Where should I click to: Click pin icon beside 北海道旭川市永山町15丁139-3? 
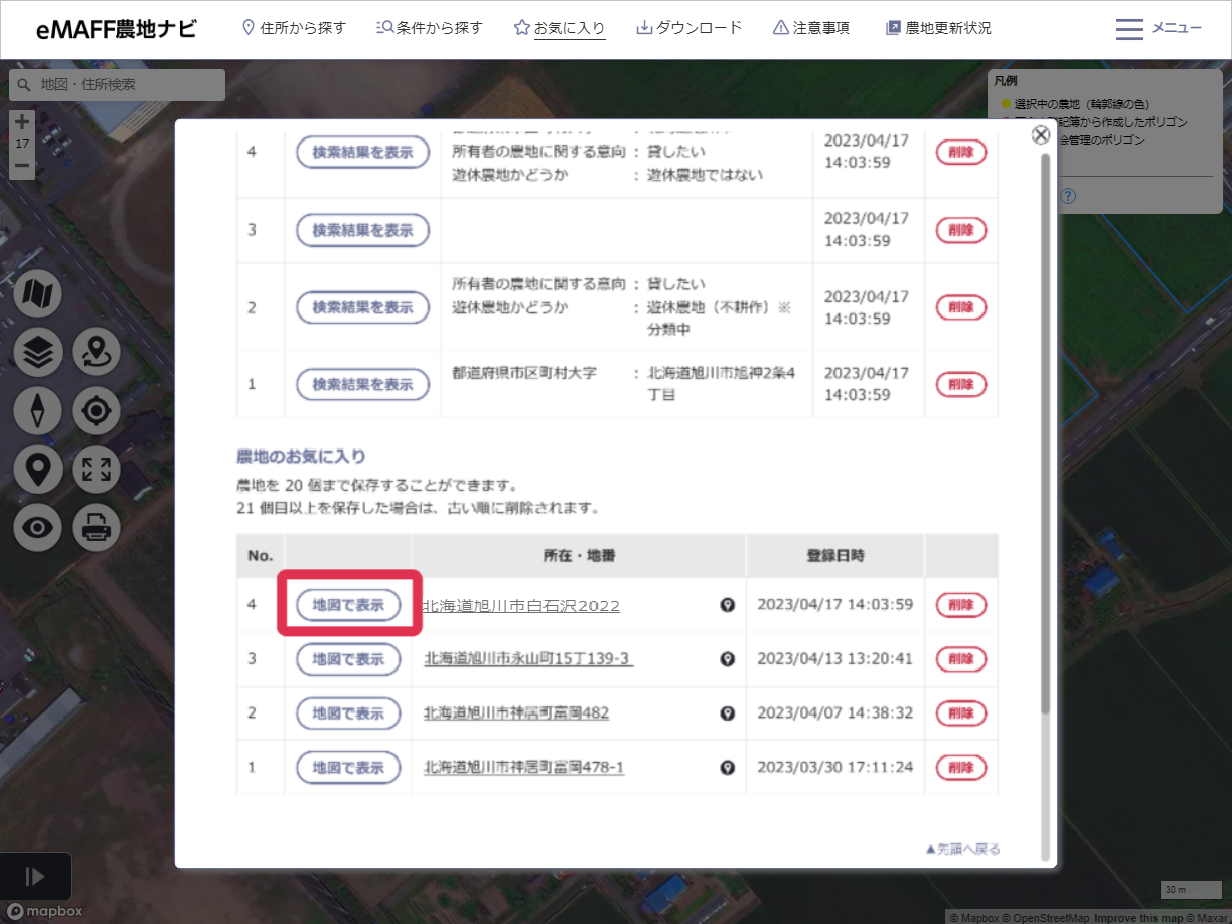pos(728,659)
